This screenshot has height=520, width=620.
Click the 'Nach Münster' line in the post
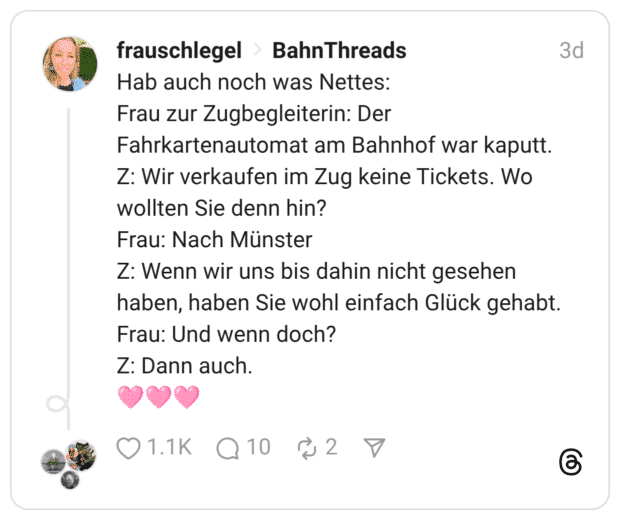(x=215, y=239)
